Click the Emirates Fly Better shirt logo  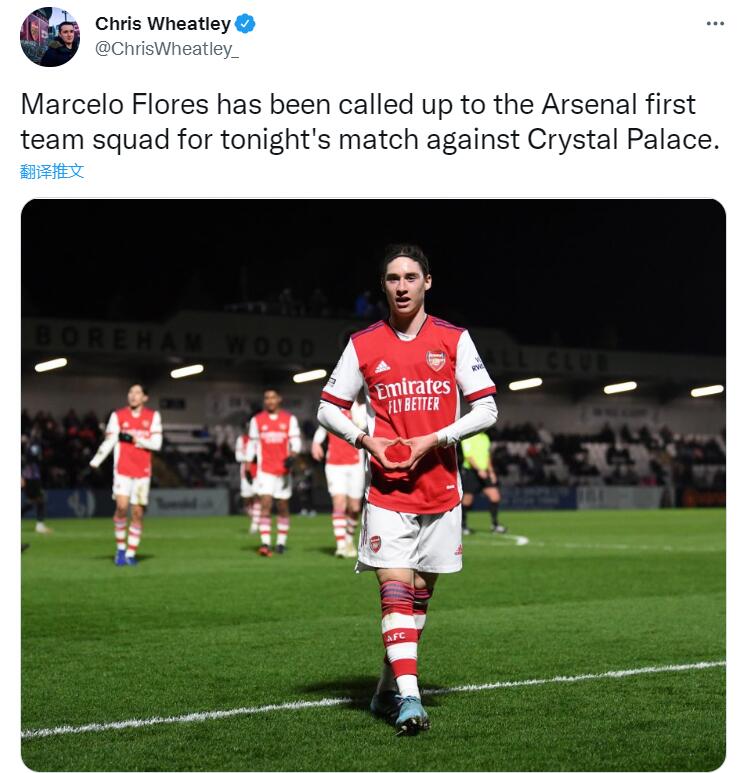click(413, 395)
